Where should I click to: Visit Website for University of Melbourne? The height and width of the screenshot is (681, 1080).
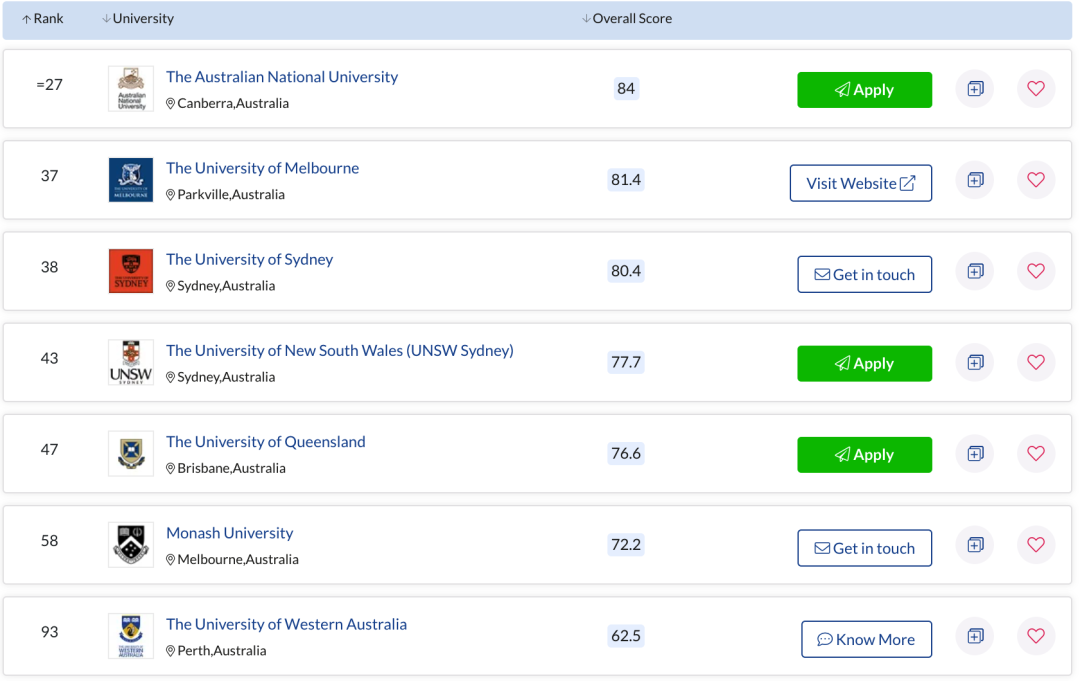860,183
